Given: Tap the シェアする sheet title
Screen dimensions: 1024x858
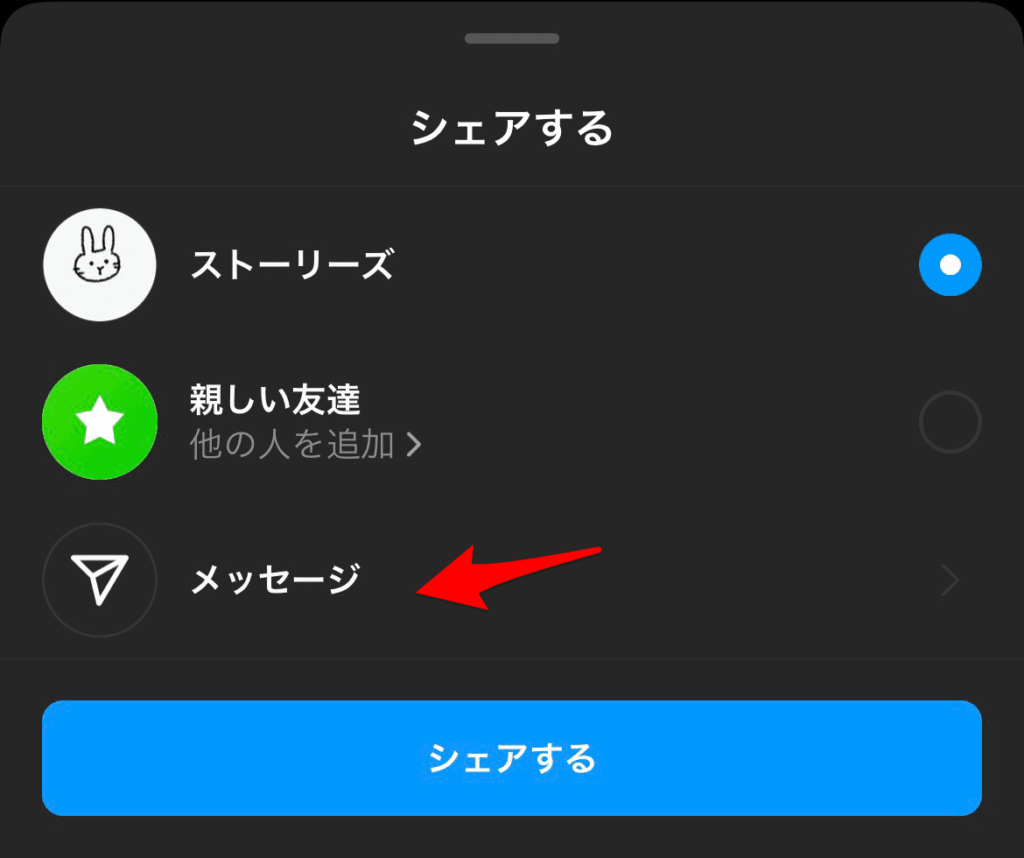Looking at the screenshot, I should pyautogui.click(x=512, y=128).
